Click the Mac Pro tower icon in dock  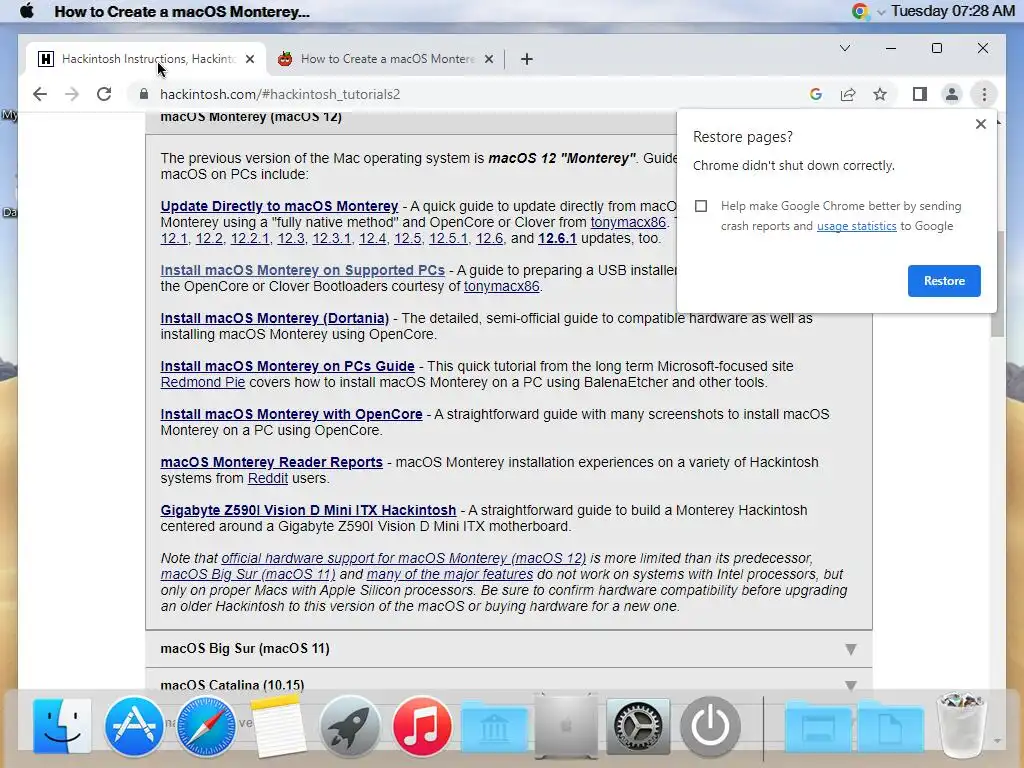click(566, 726)
